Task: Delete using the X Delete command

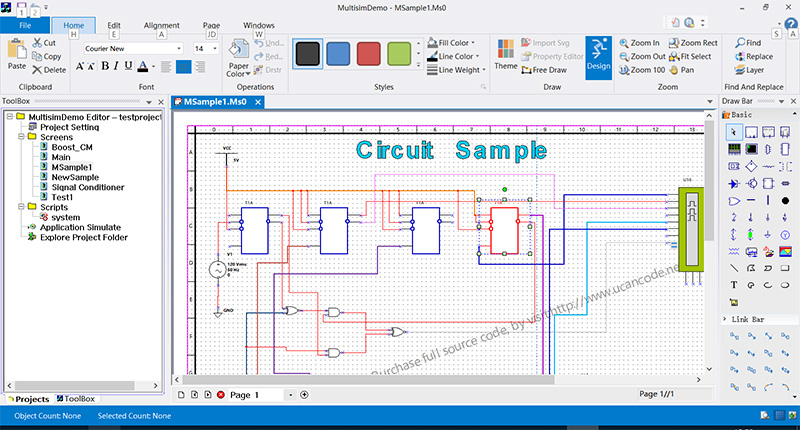Action: pyautogui.click(x=49, y=70)
